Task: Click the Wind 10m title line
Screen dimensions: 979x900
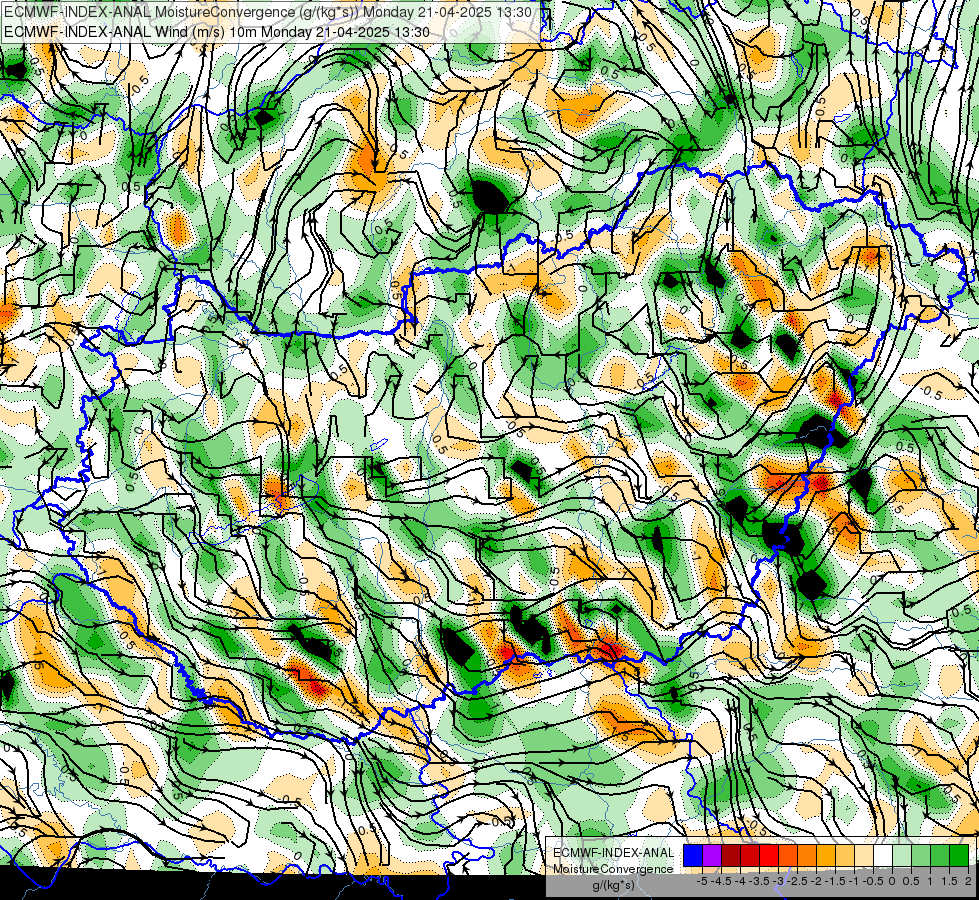Action: click(x=217, y=32)
